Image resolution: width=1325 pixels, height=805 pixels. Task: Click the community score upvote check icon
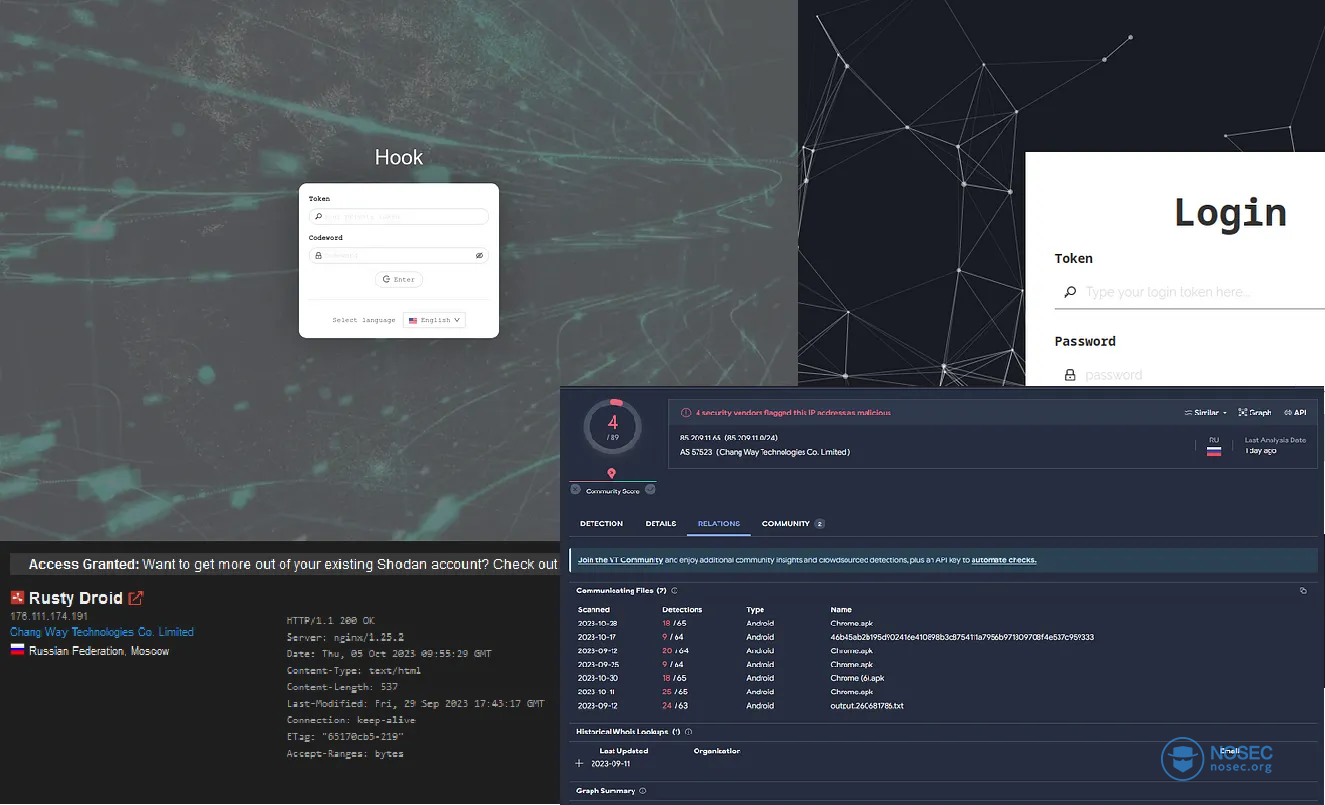[x=650, y=489]
